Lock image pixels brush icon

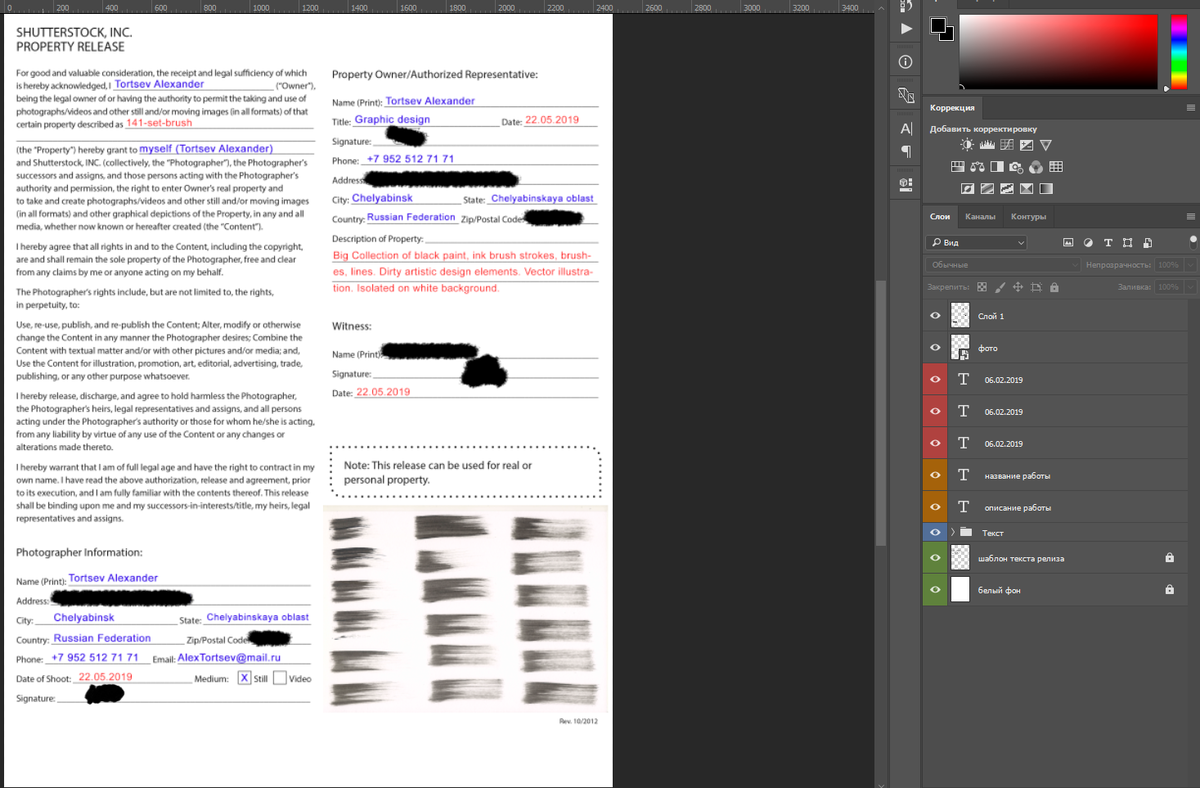999,287
